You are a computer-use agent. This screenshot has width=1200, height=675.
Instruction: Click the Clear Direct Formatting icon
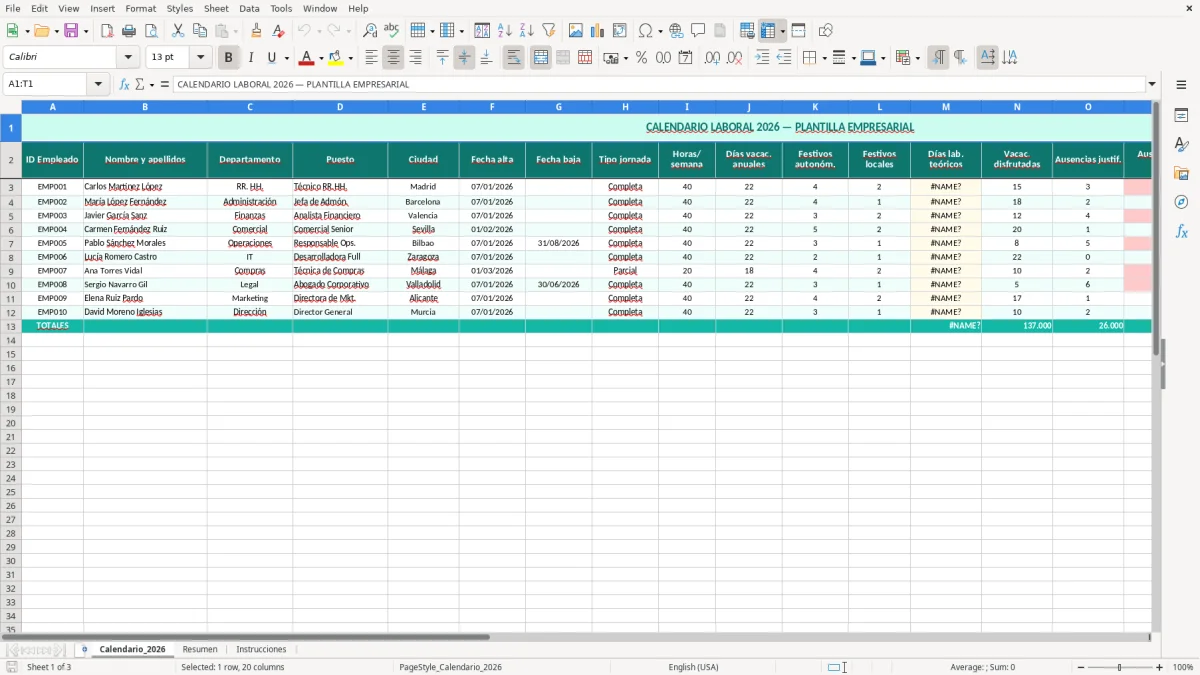point(279,31)
